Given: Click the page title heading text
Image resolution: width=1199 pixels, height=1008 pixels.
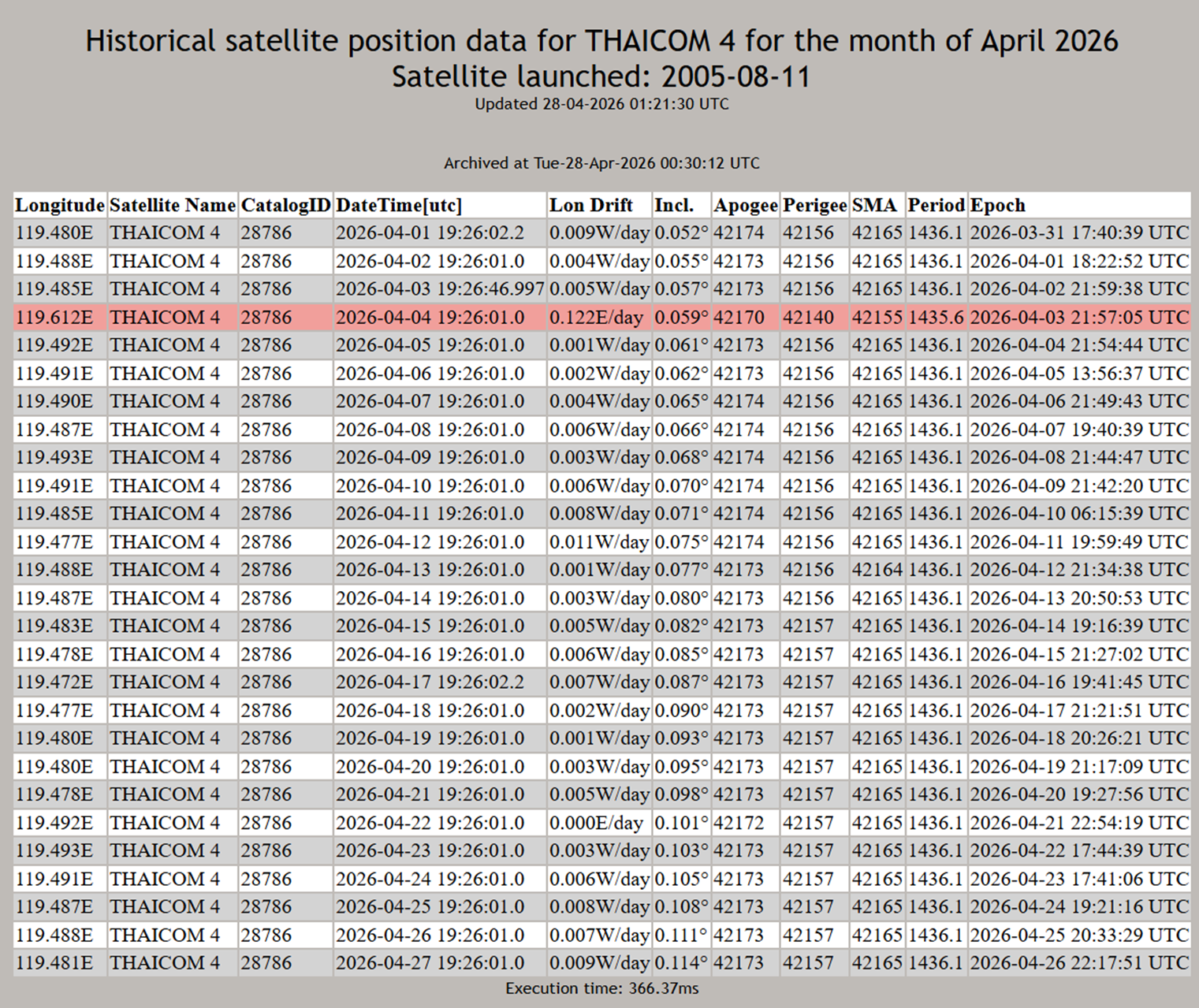Looking at the screenshot, I should coord(601,41).
